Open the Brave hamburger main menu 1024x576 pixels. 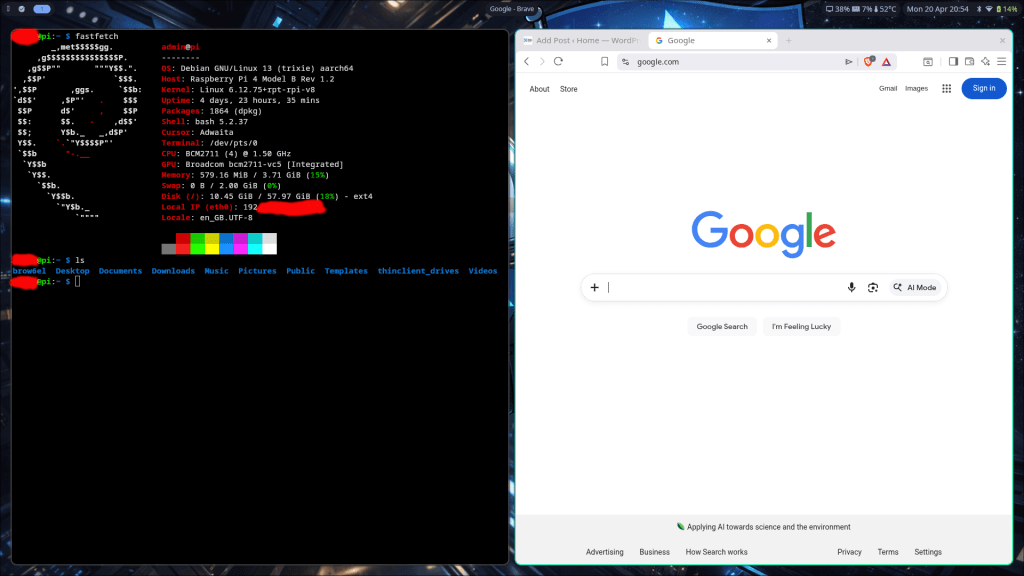point(1001,61)
